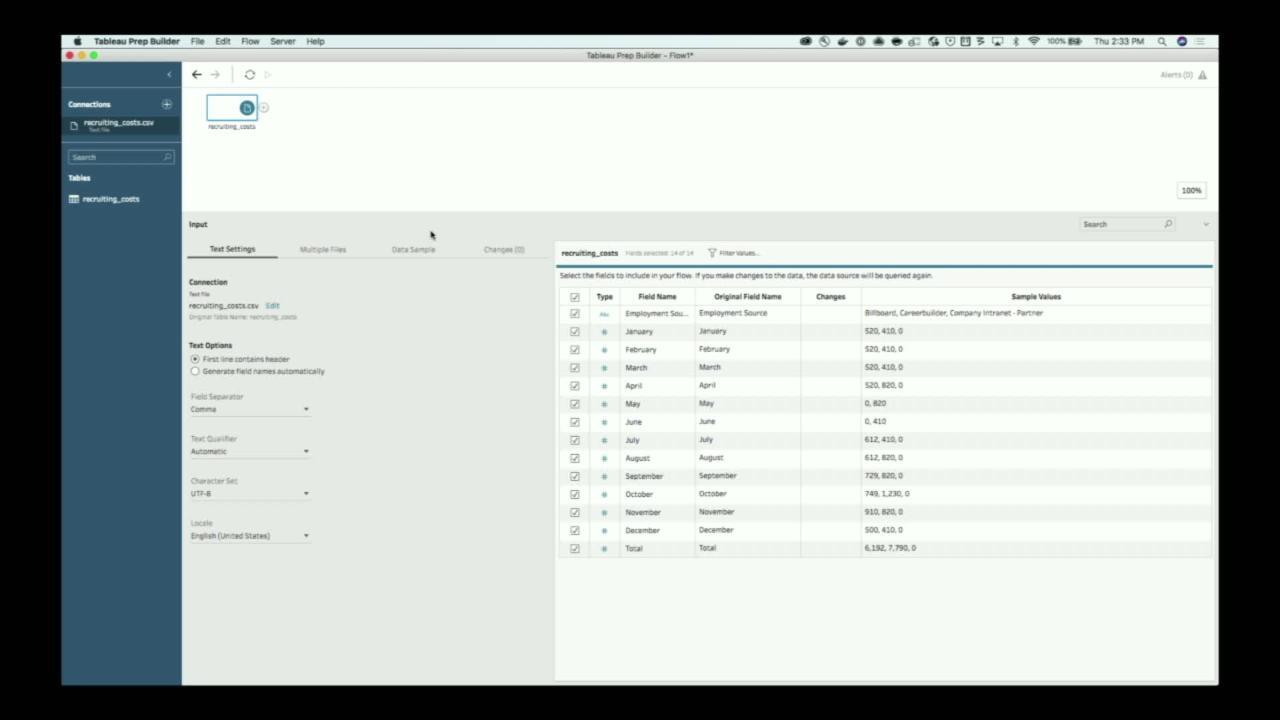The height and width of the screenshot is (720, 1280).
Task: Open the Character Set dropdown
Action: [250, 493]
